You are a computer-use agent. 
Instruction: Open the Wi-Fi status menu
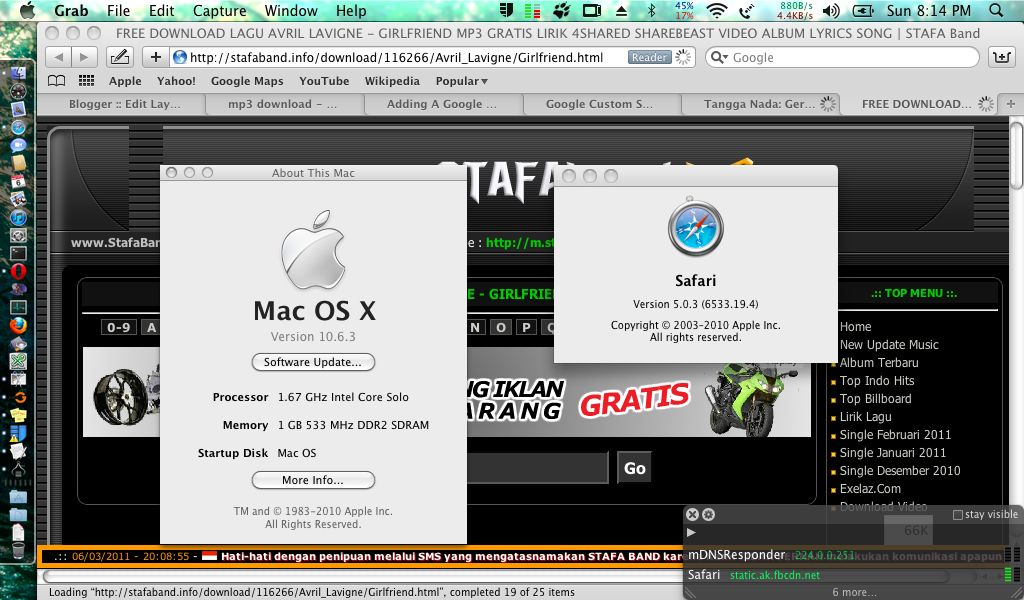(716, 10)
